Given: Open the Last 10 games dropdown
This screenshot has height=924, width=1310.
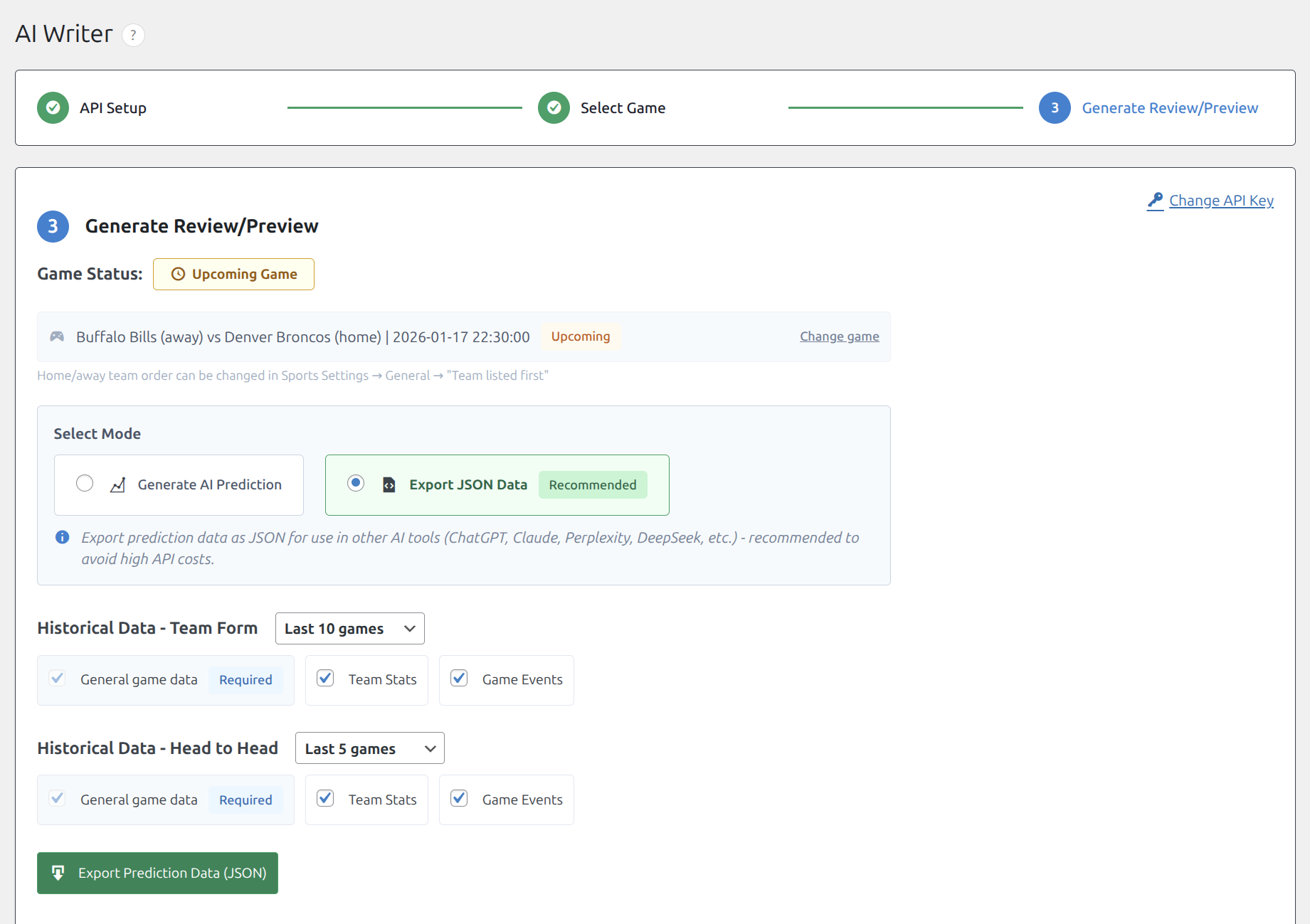Looking at the screenshot, I should [349, 629].
